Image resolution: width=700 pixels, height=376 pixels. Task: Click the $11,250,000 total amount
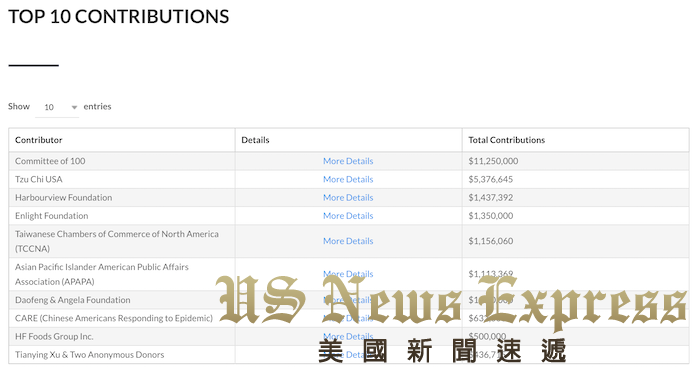tap(493, 161)
